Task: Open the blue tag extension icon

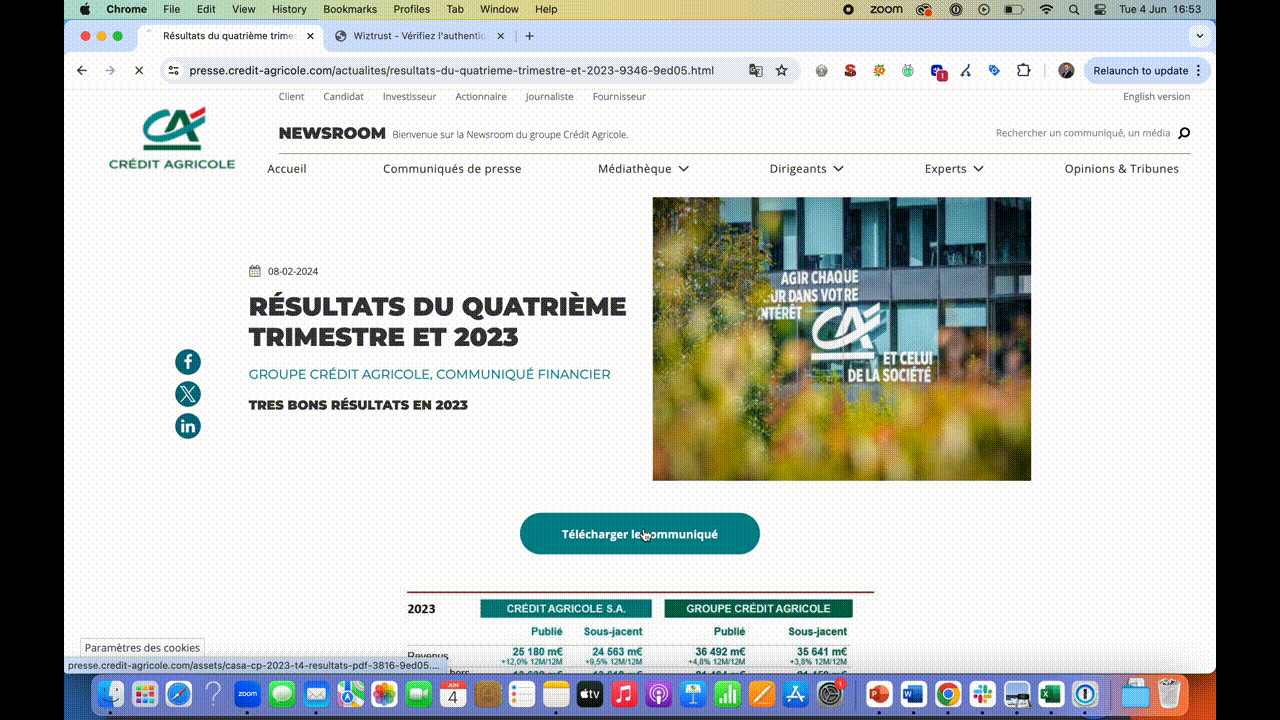Action: click(994, 70)
